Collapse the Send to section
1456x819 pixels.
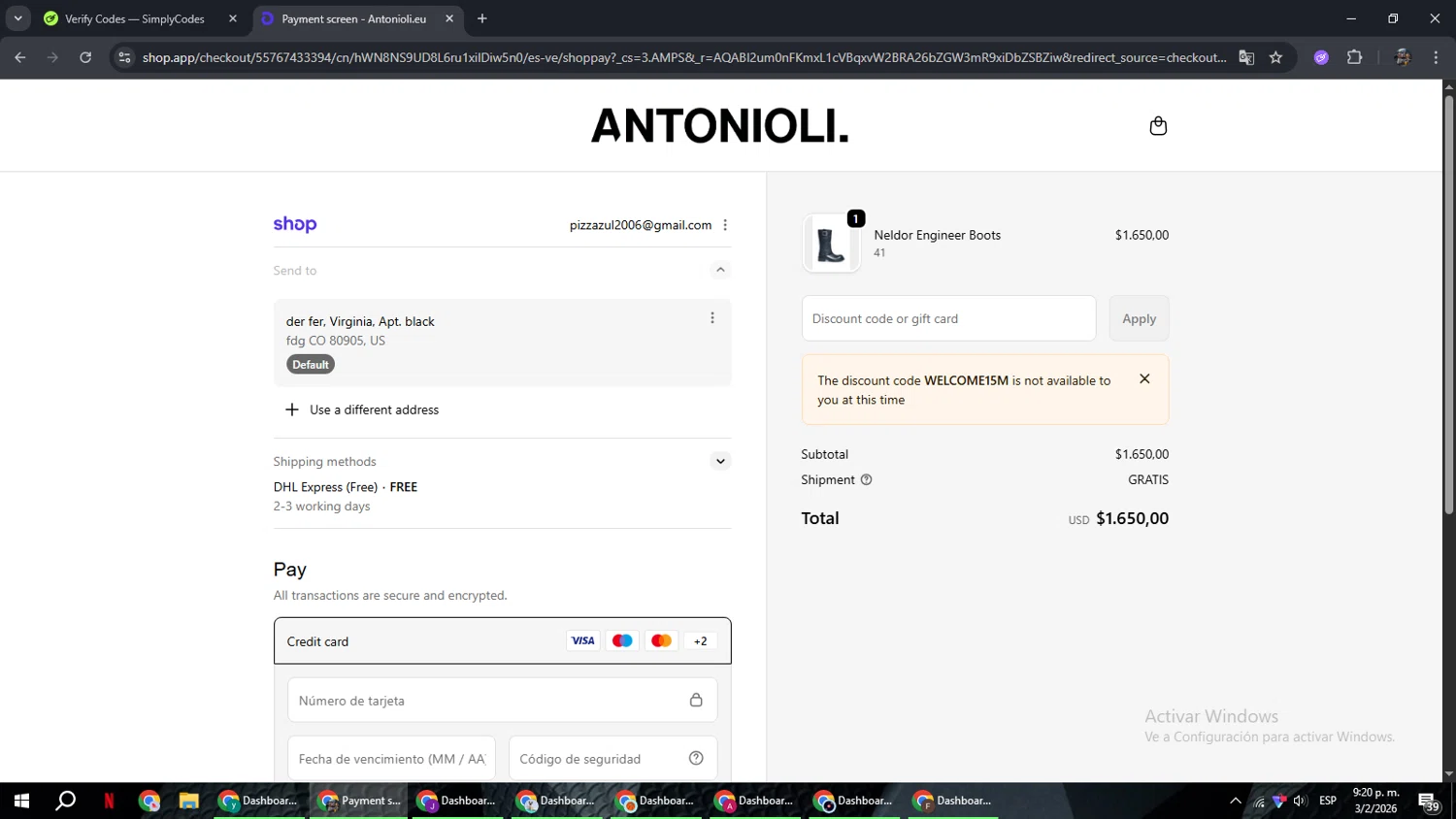click(720, 270)
